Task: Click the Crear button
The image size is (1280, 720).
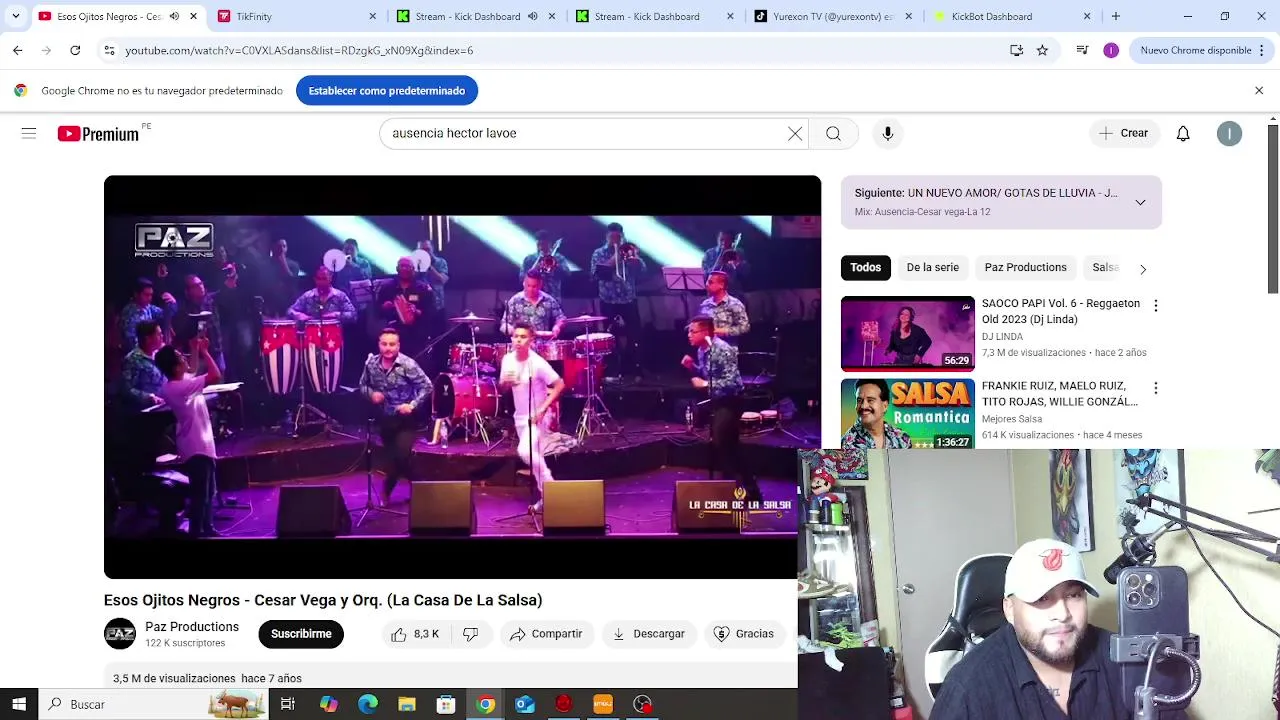Action: click(1124, 133)
